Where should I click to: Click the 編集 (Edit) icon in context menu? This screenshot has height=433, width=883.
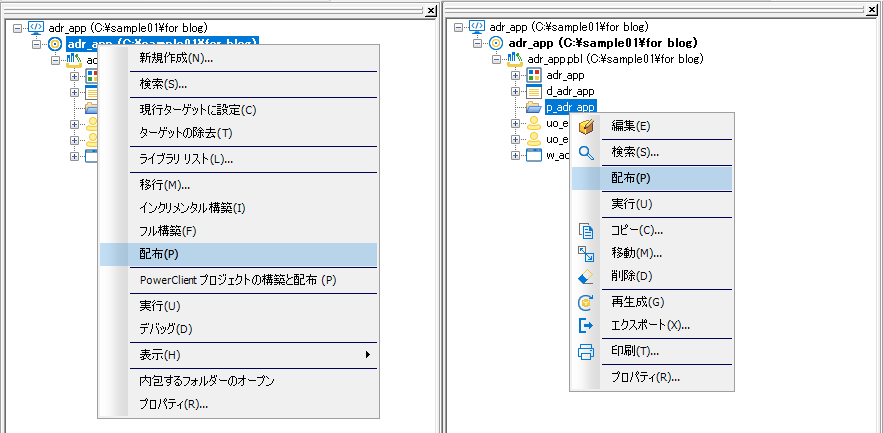pyautogui.click(x=587, y=126)
